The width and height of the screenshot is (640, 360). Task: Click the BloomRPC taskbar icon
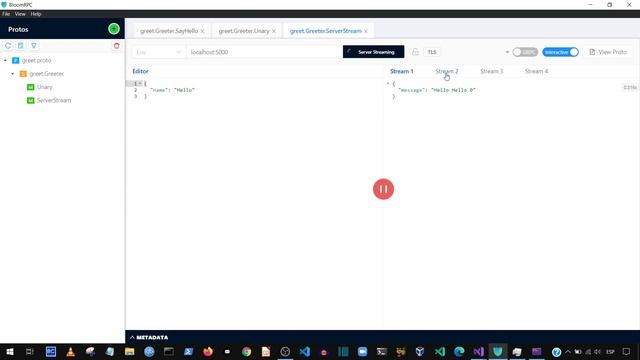tap(498, 351)
